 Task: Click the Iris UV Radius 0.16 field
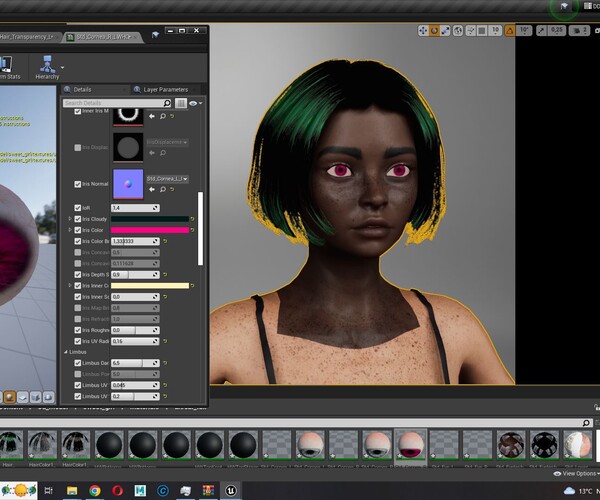click(x=135, y=341)
